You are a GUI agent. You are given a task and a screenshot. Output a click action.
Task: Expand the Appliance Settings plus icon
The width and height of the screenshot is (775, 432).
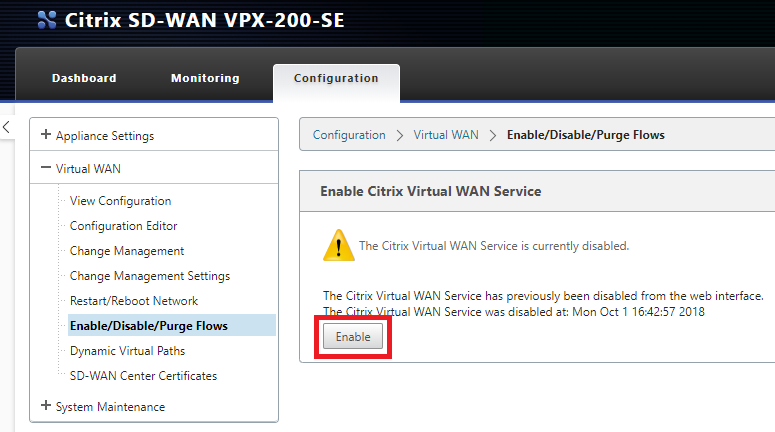(x=45, y=134)
